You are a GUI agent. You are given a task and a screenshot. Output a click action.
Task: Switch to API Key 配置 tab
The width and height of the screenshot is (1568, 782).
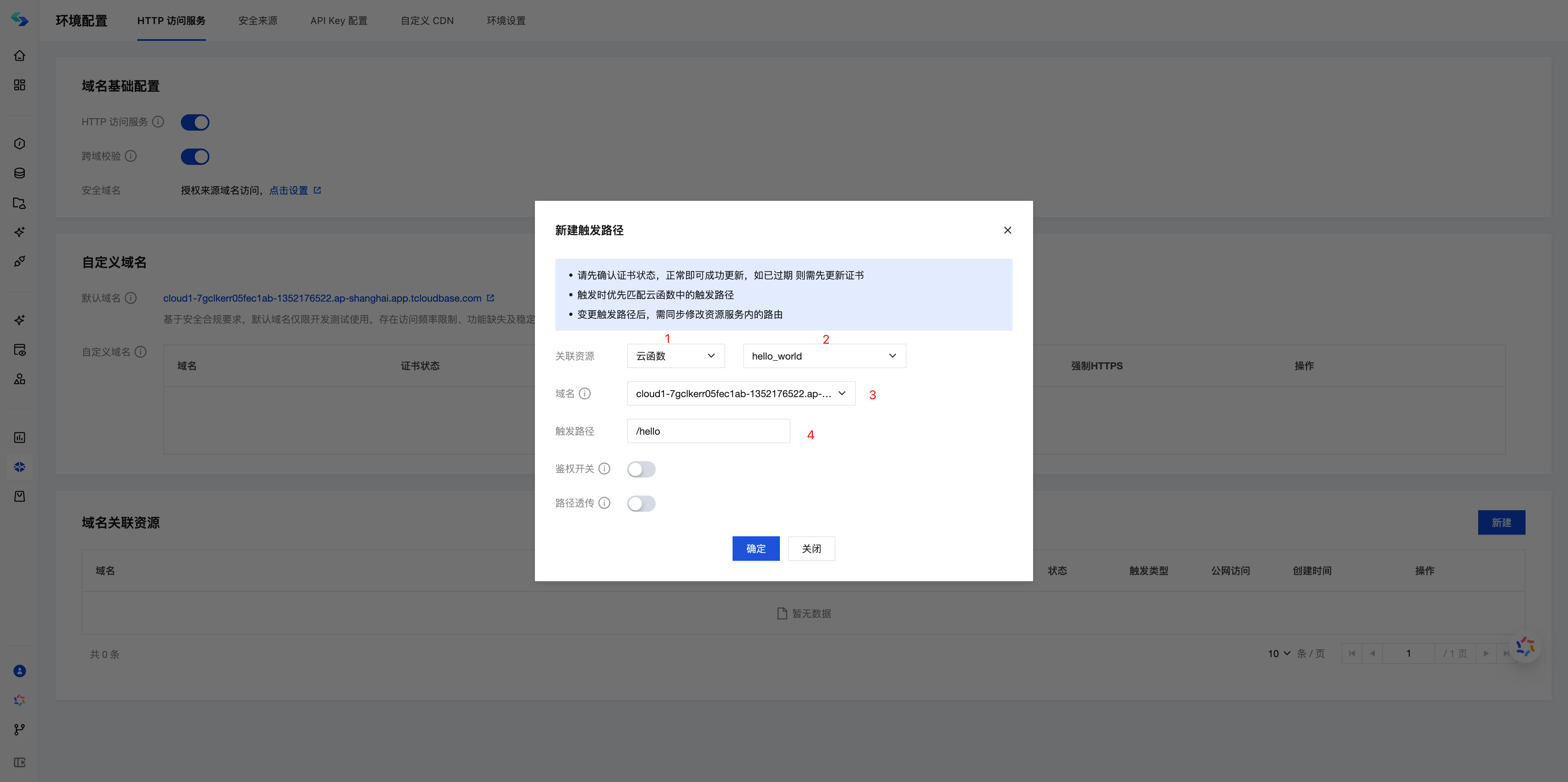pyautogui.click(x=339, y=21)
